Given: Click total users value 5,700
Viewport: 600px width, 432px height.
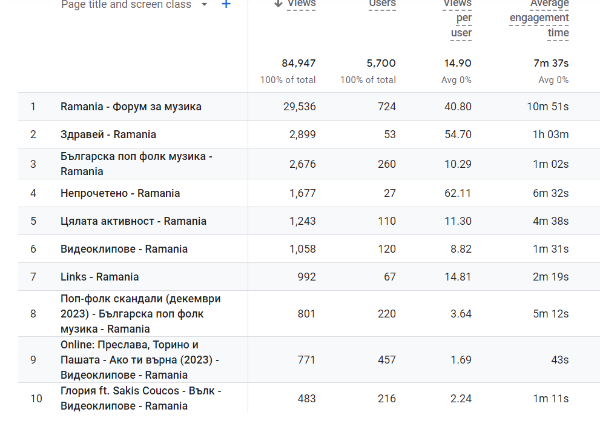Looking at the screenshot, I should coord(381,63).
